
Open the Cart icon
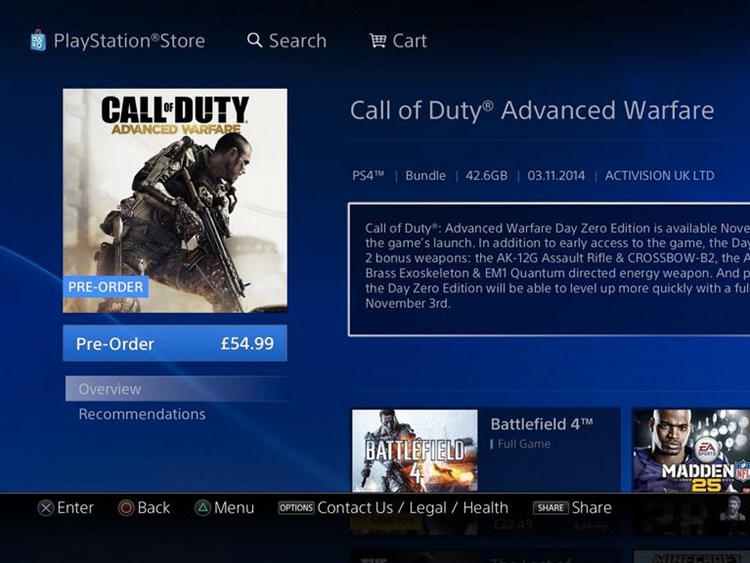pyautogui.click(x=377, y=40)
